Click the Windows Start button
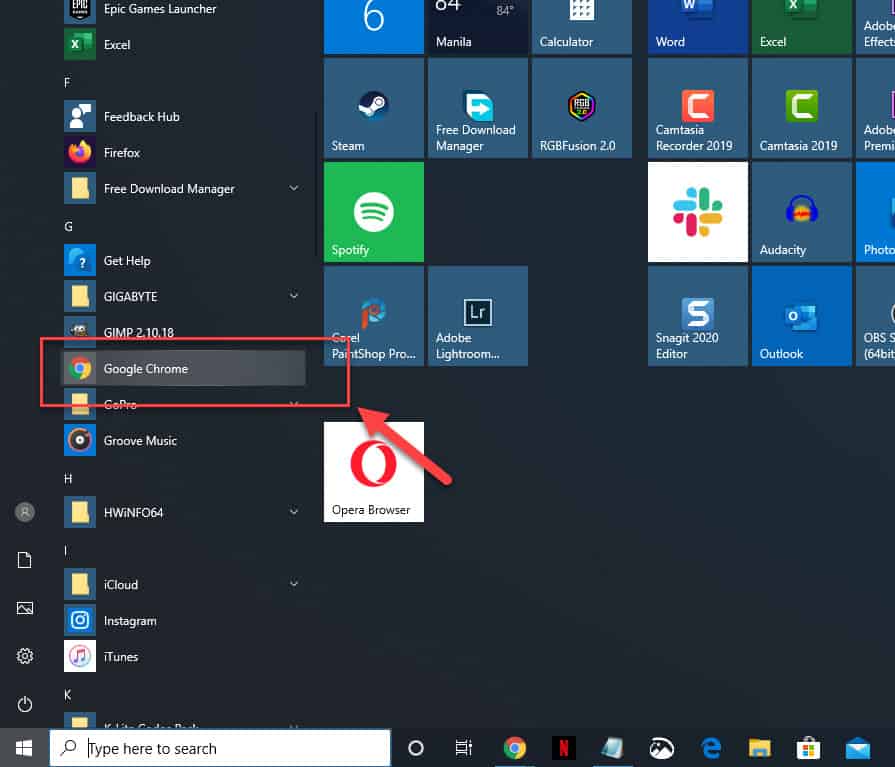The width and height of the screenshot is (895, 767). coord(24,748)
